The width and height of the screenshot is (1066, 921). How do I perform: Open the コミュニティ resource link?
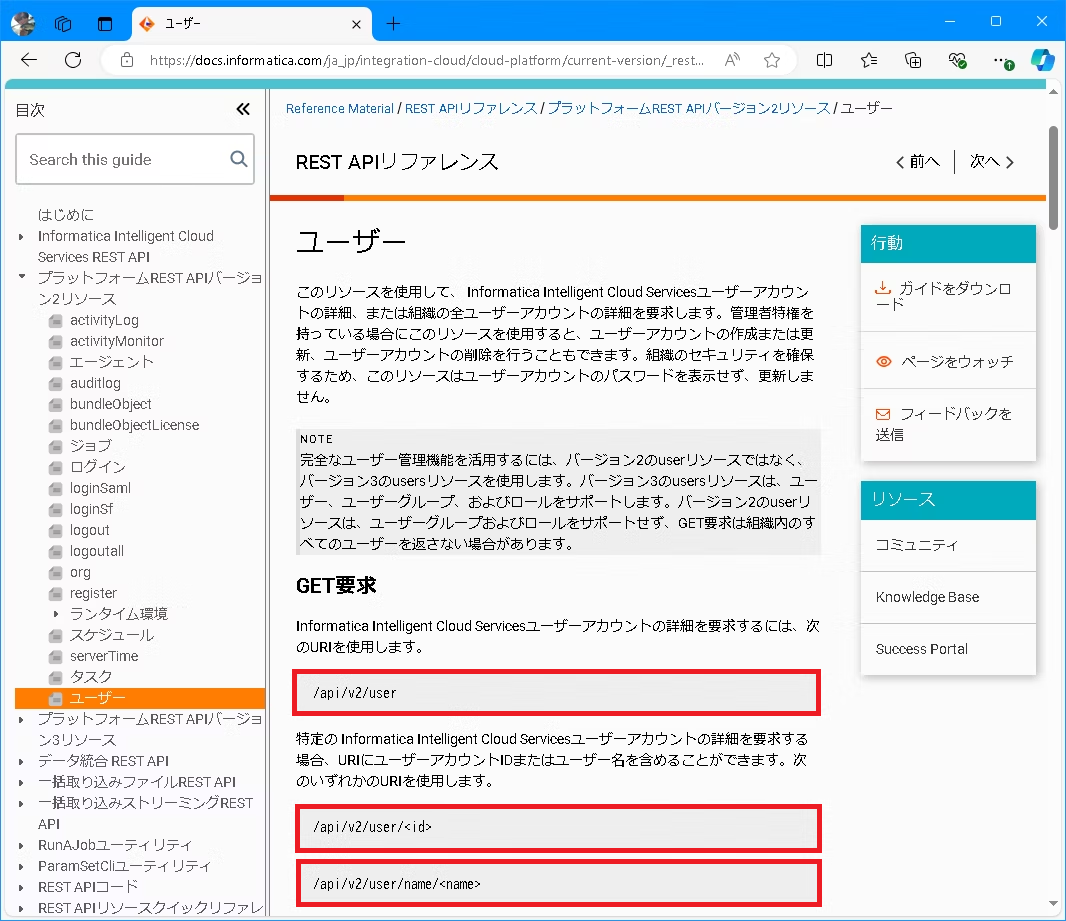pyautogui.click(x=916, y=545)
